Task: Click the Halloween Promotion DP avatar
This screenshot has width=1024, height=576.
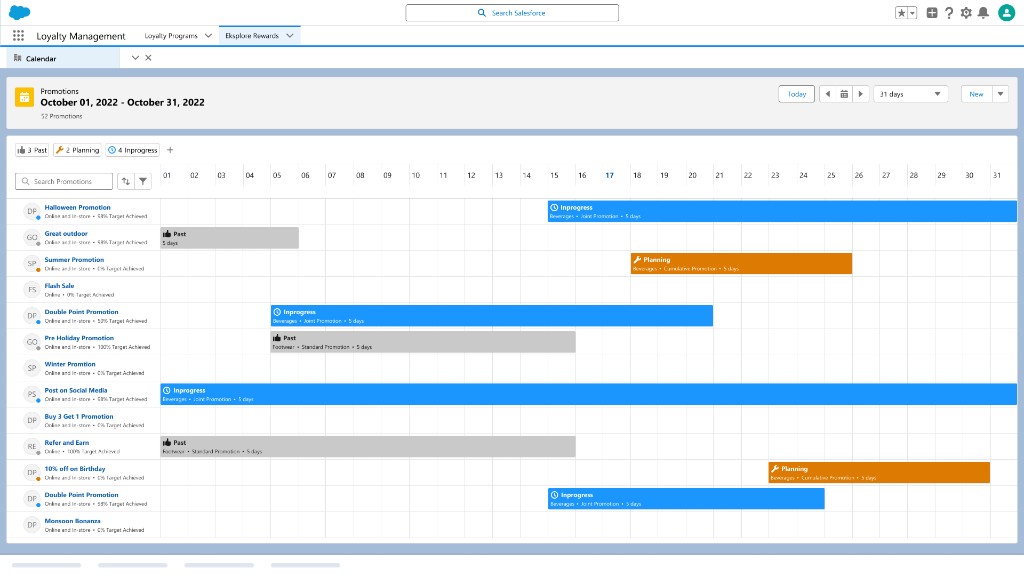Action: (x=31, y=211)
